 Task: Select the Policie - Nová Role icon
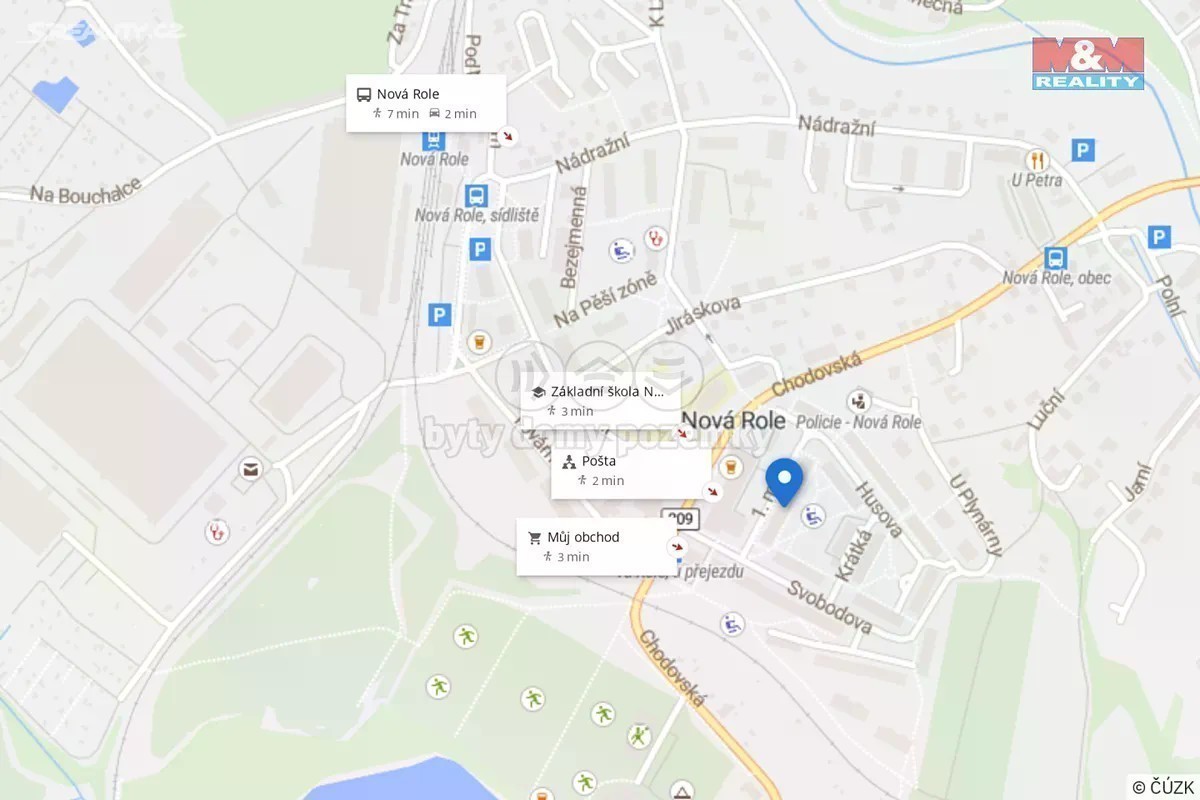(x=858, y=402)
